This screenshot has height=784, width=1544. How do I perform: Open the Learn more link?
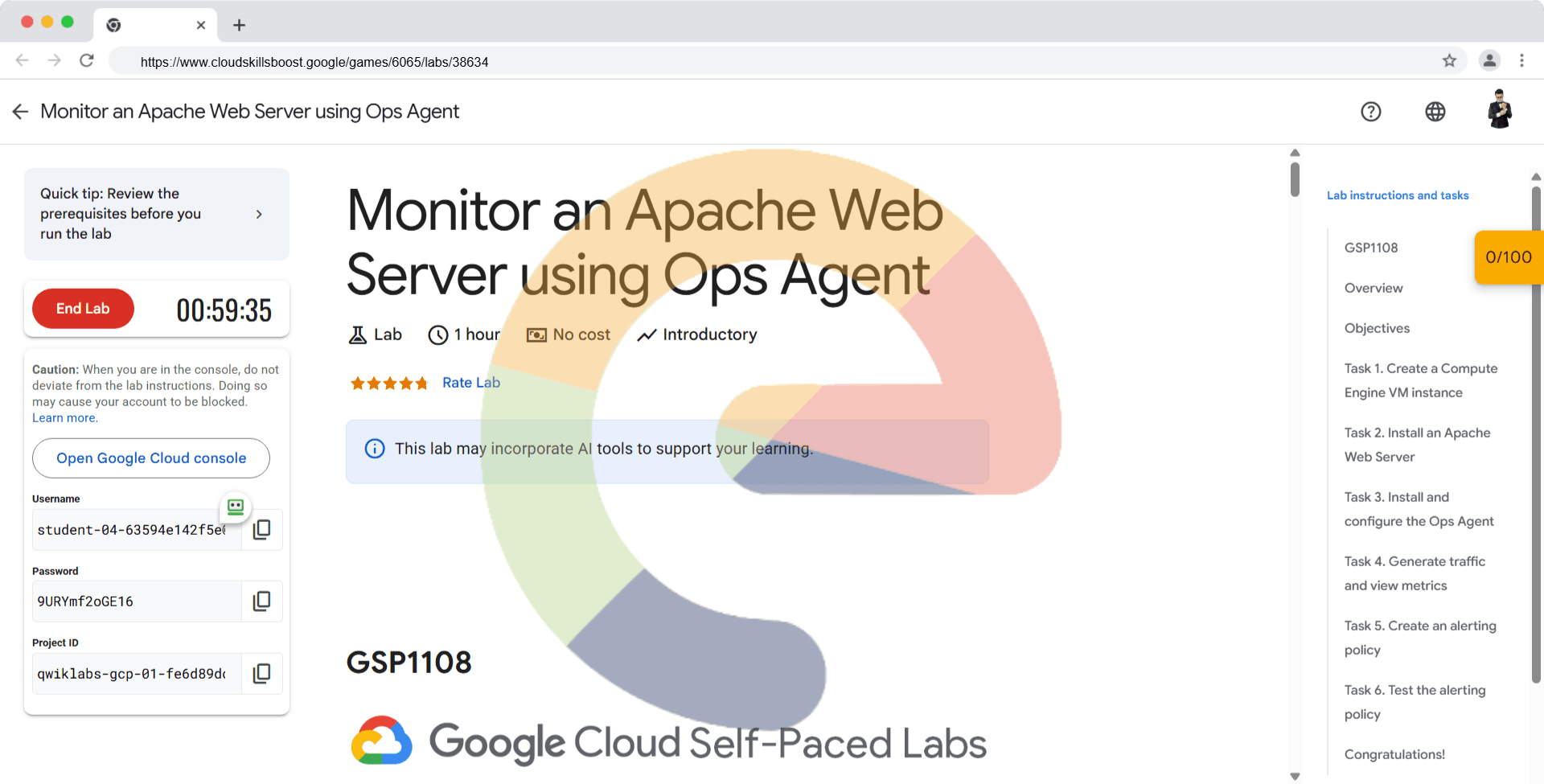(x=65, y=418)
